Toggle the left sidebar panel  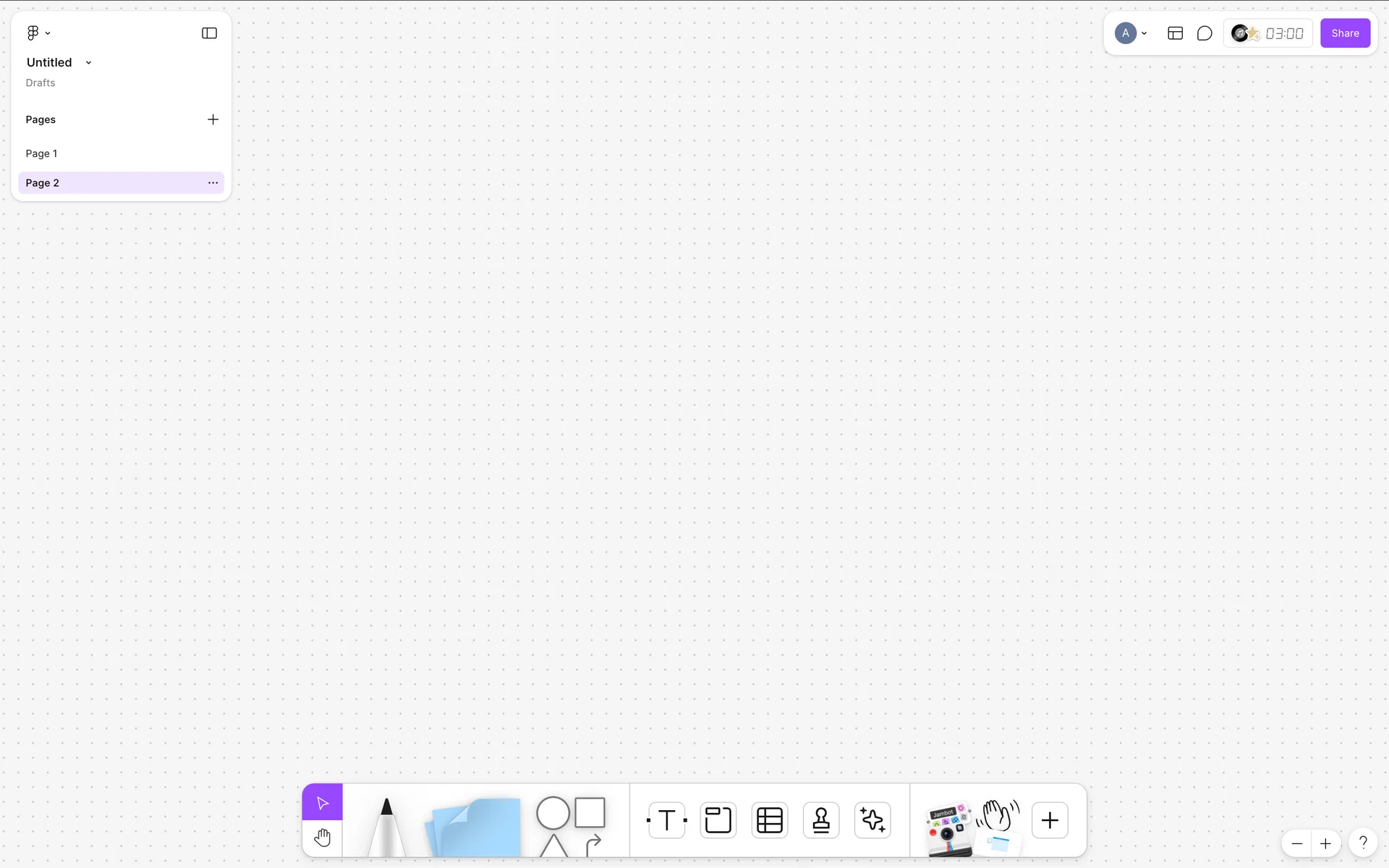click(209, 33)
